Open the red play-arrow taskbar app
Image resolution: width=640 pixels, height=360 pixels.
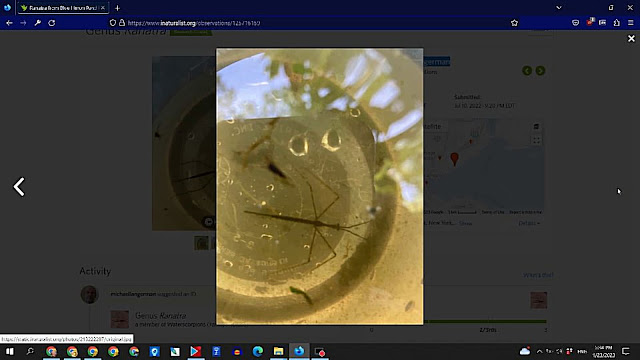[x=196, y=351]
